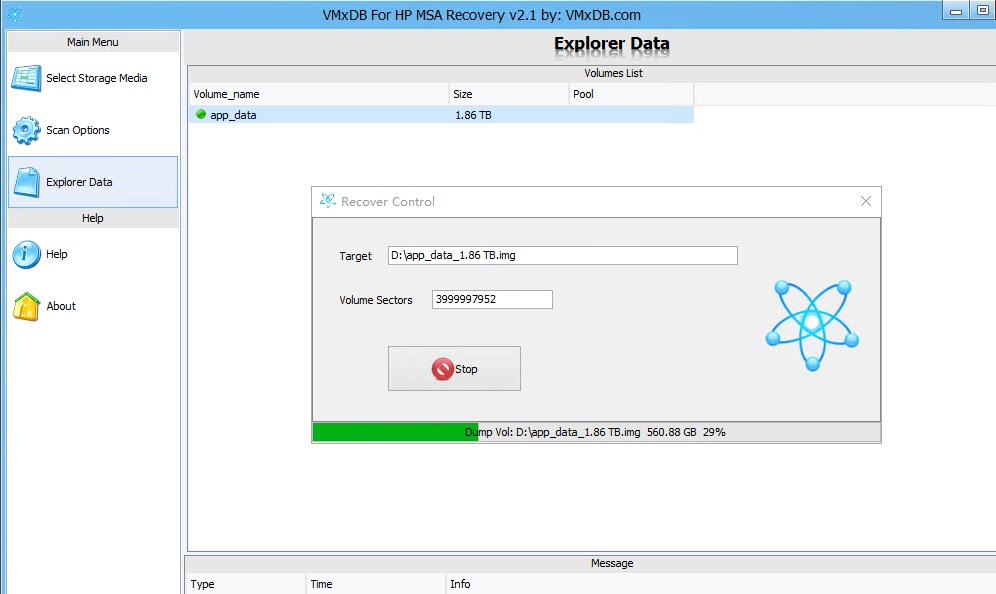Click the VMxDB logo in main title bar

point(15,14)
